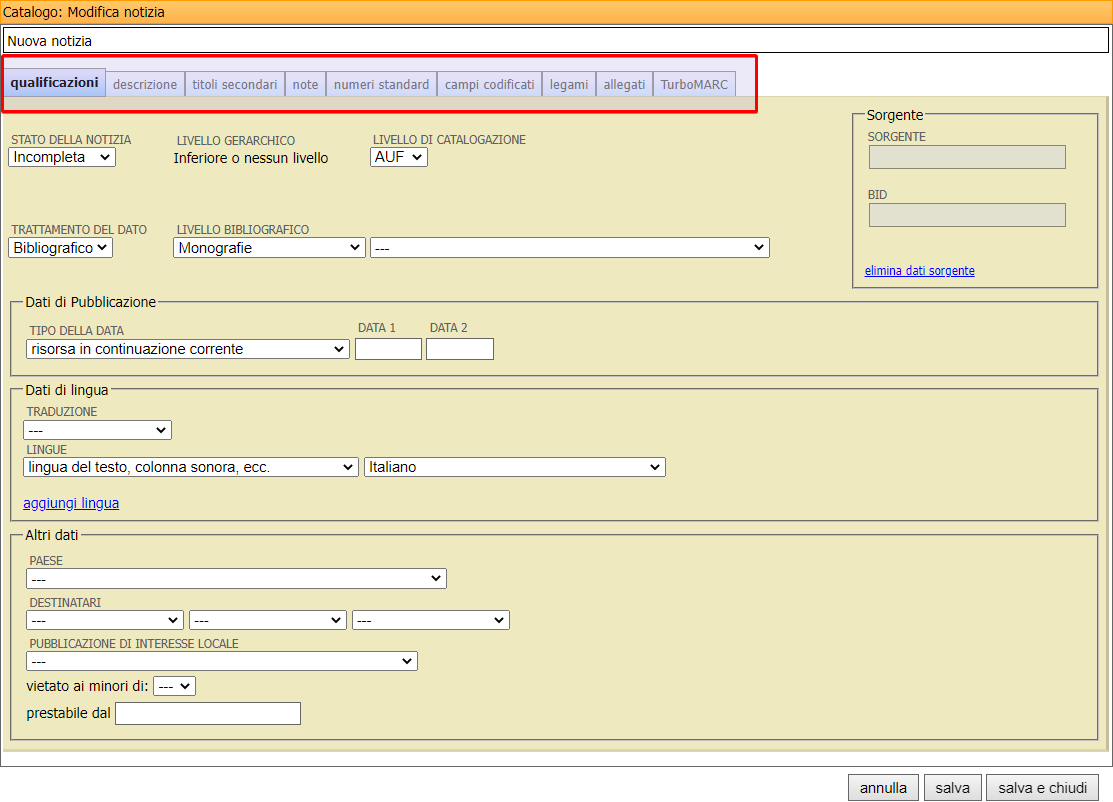Expand the Stato della notizia dropdown
The height and width of the screenshot is (802, 1113).
tap(62, 157)
